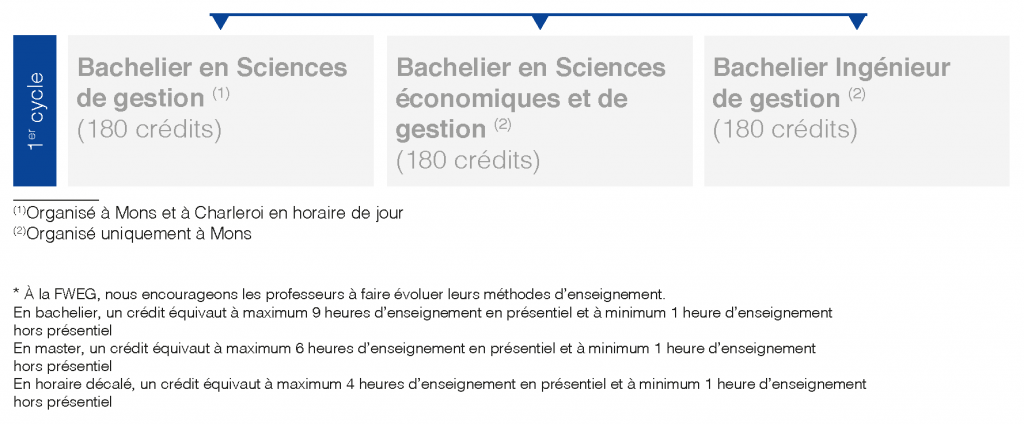Click footnote Organisé uniquement à Mons
Image resolution: width=1024 pixels, height=424 pixels.
[x=133, y=234]
